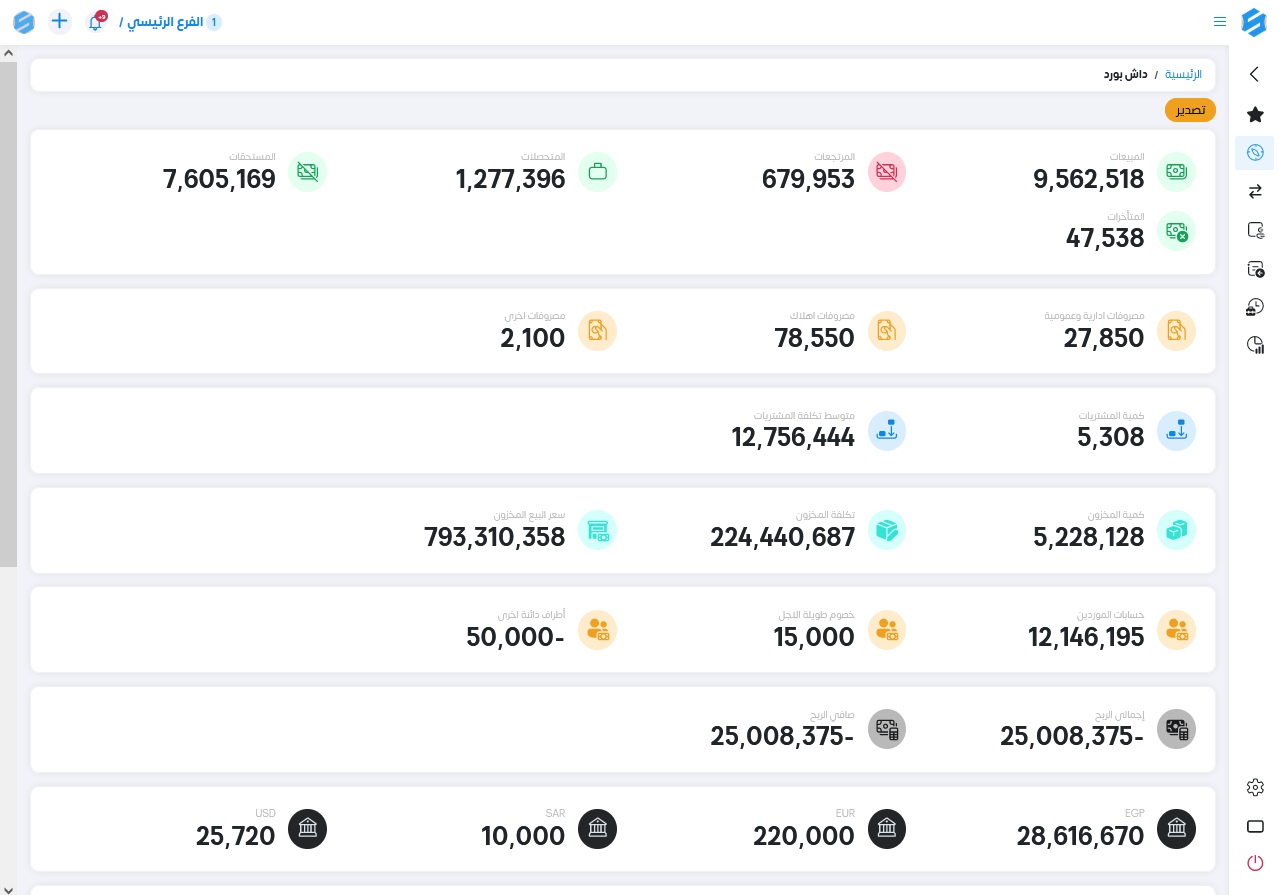Toggle the hamburger menu at top right
The height and width of the screenshot is (895, 1279).
pos(1219,21)
